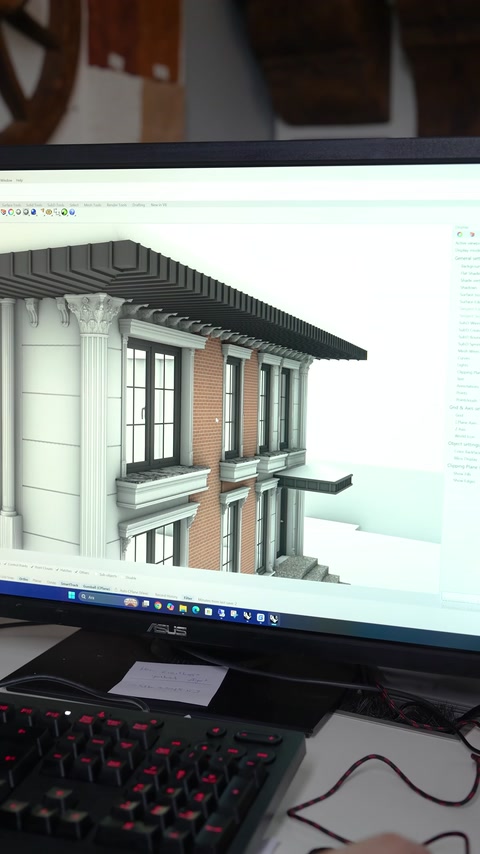Viewport: 480px width, 854px height.
Task: Toggle Gumball (CPlane) in status bar
Action: (96, 588)
